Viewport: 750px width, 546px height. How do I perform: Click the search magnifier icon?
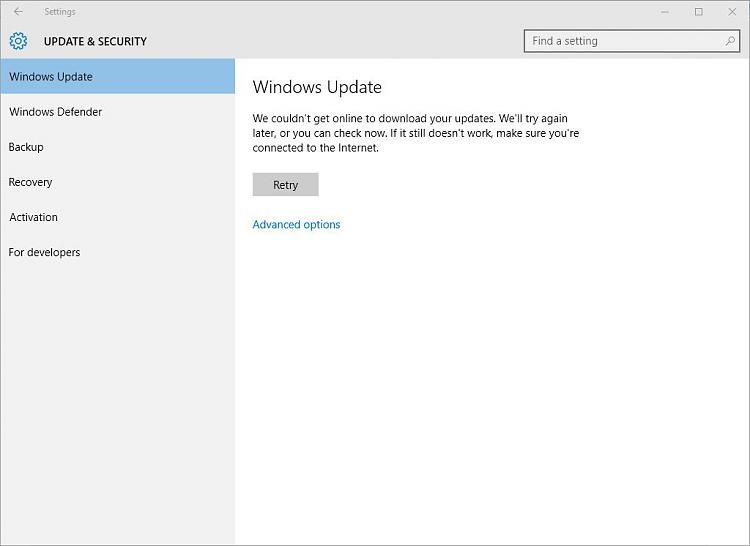[730, 41]
